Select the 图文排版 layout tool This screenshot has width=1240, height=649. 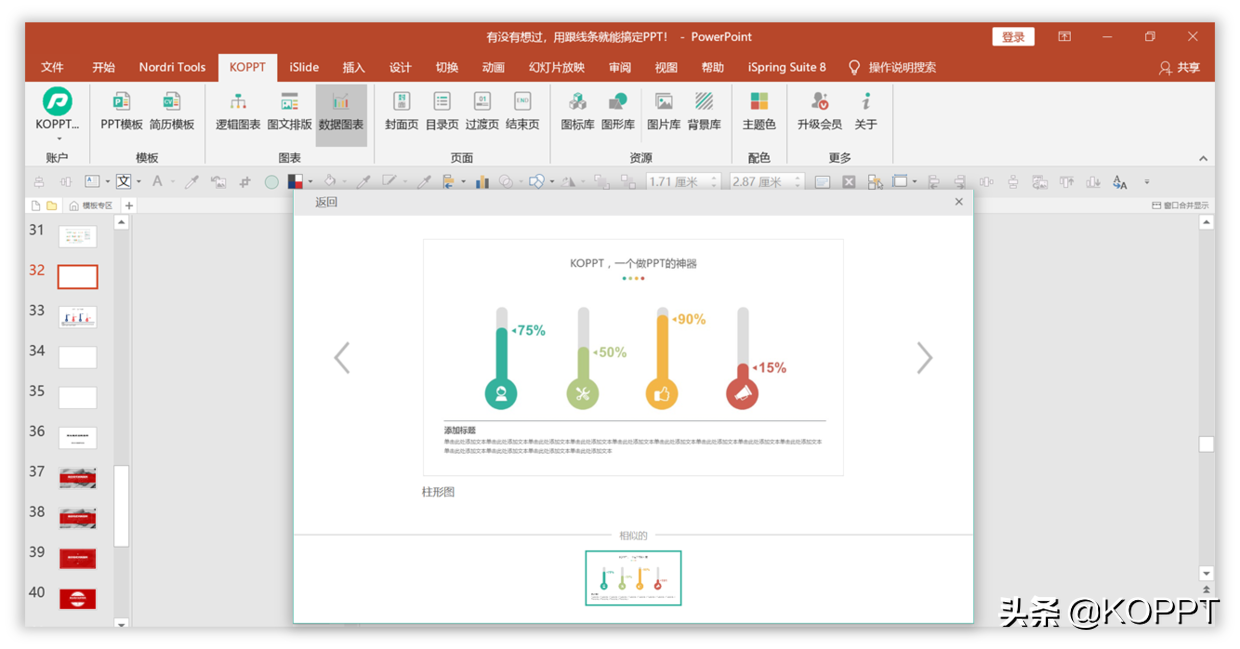coord(289,111)
